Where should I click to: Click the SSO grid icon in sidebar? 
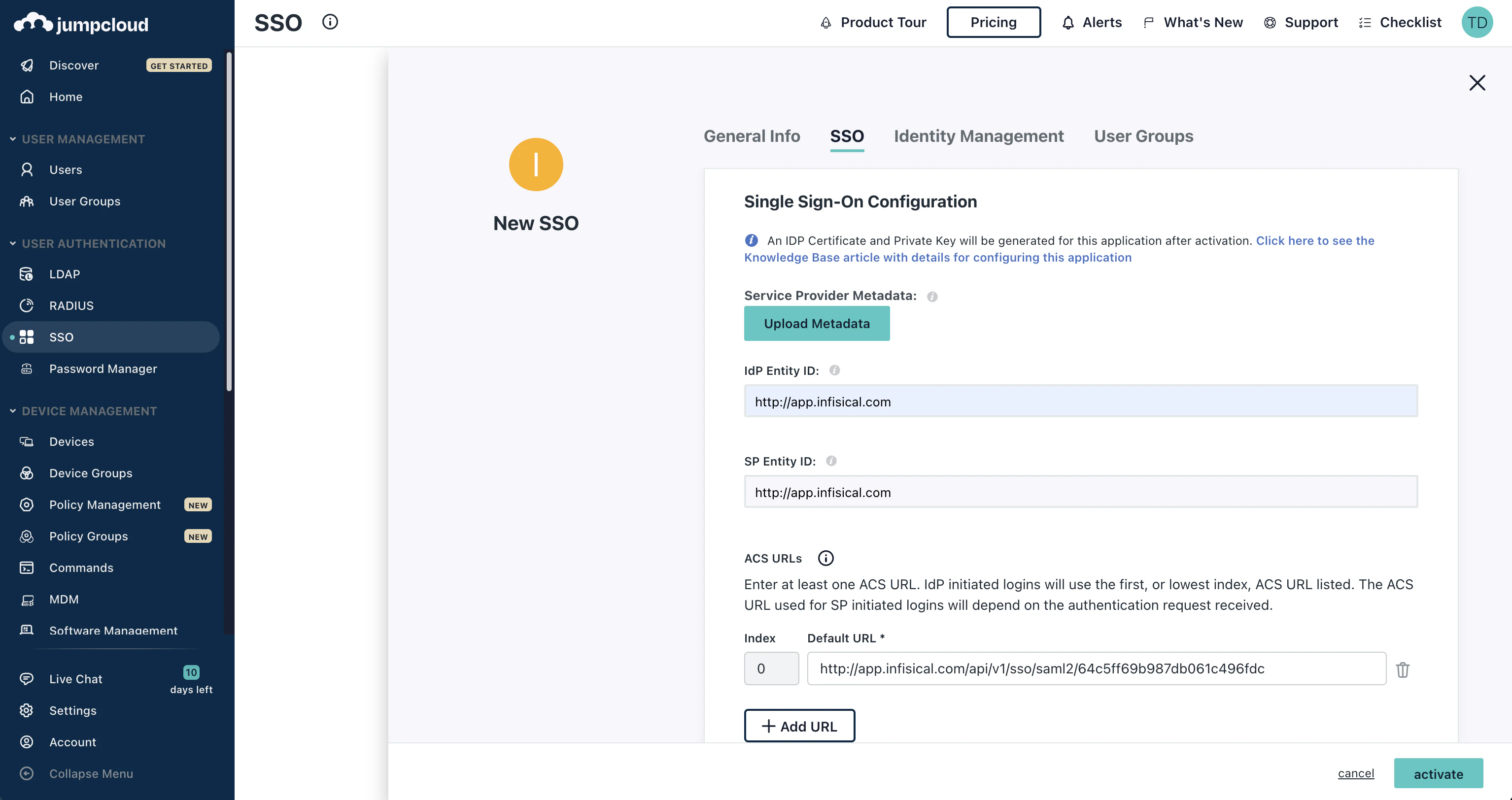27,337
